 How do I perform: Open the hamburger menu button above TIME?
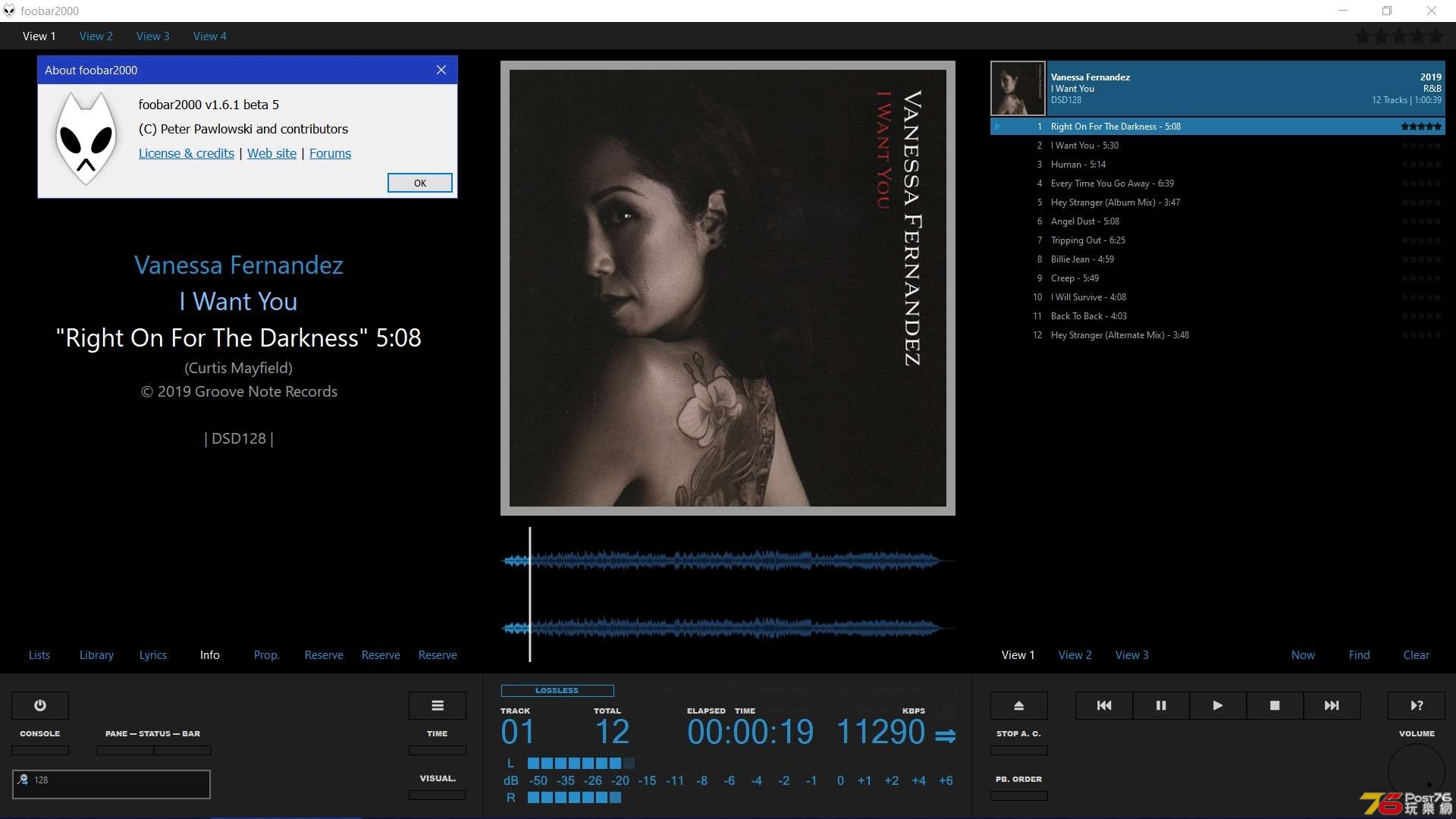(438, 705)
